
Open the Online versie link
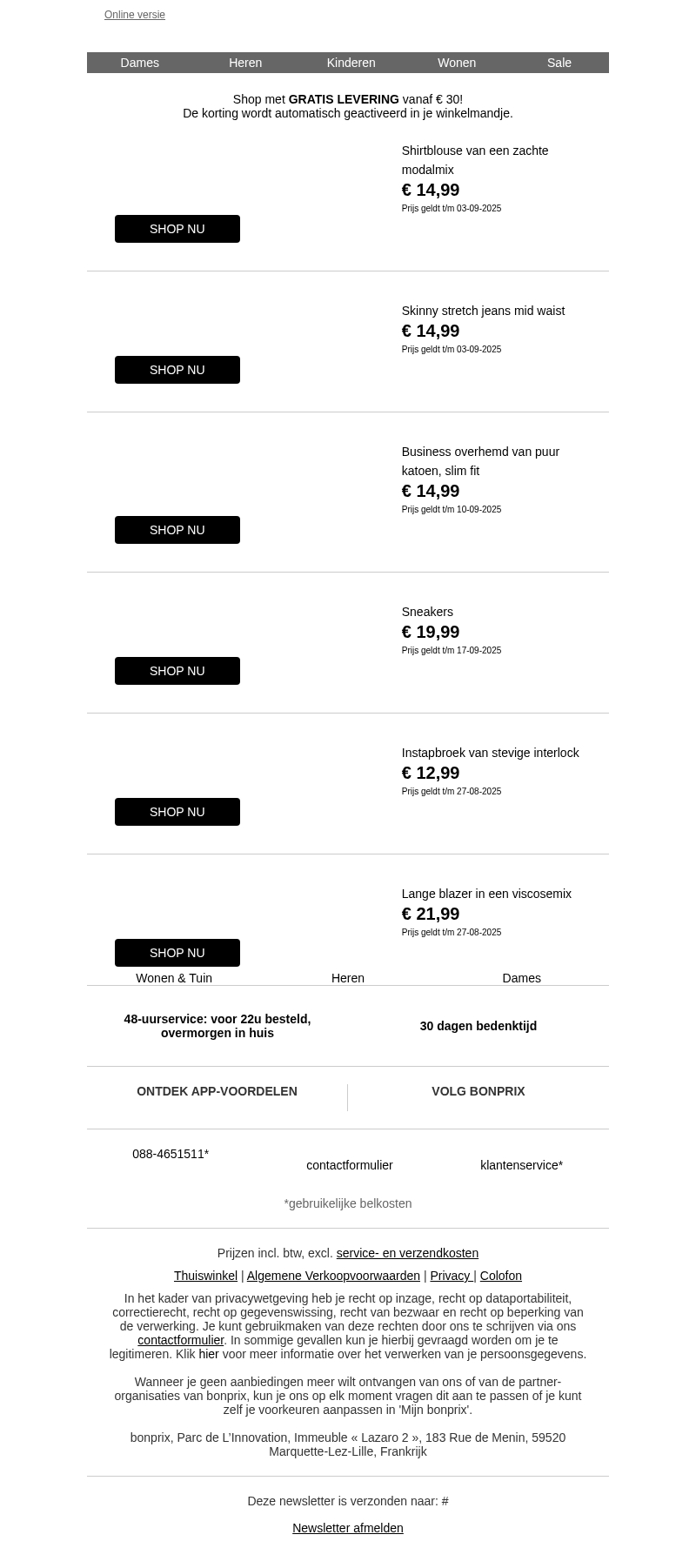(135, 15)
